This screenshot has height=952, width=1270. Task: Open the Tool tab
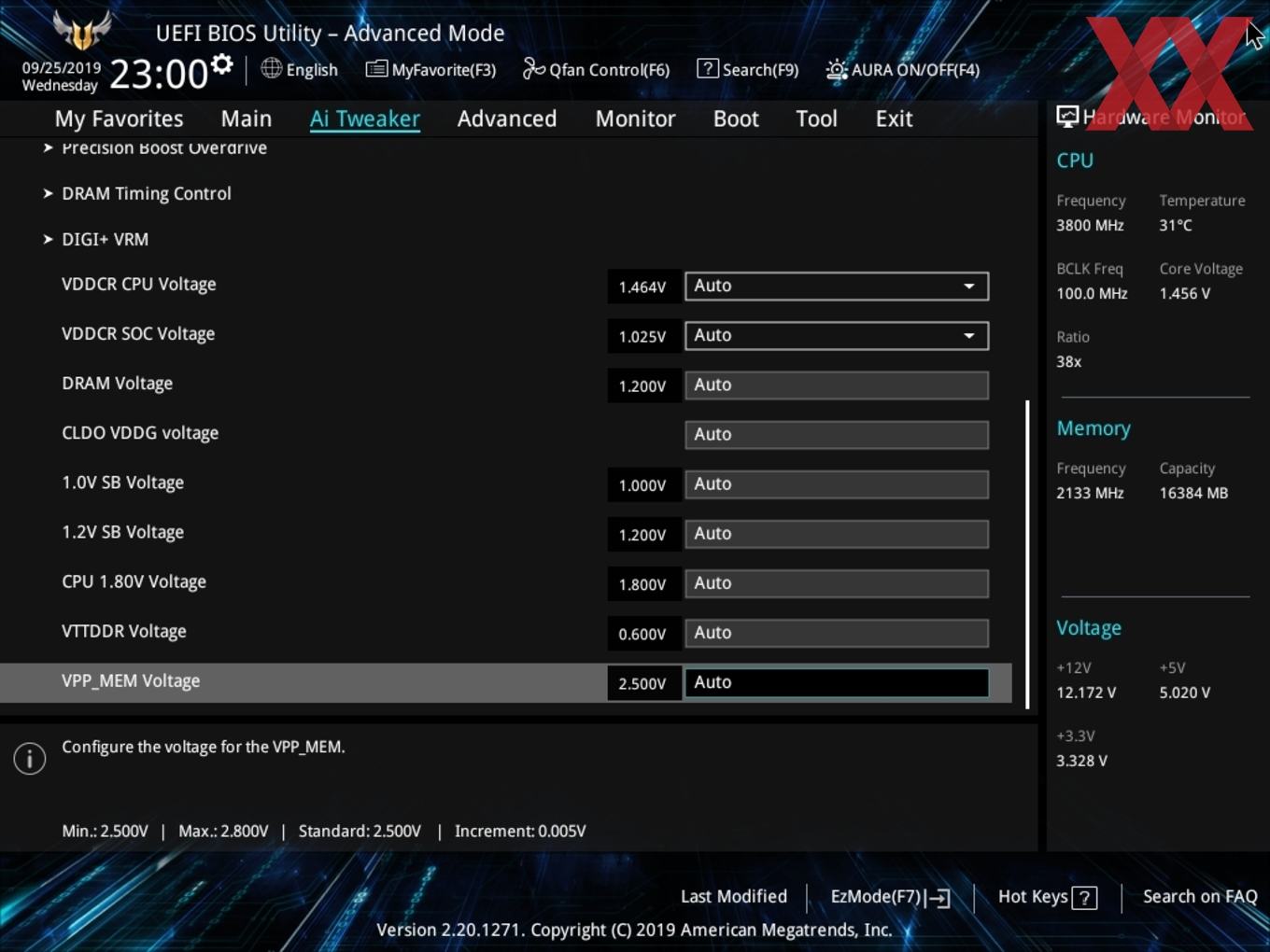coord(816,119)
